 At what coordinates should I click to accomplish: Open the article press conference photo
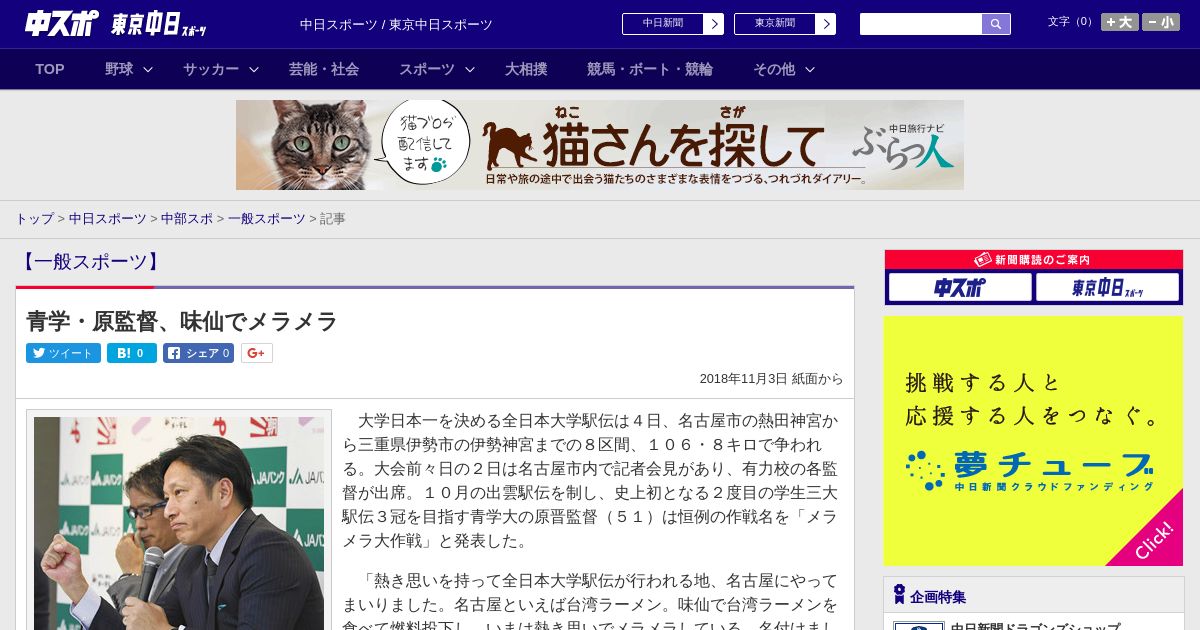(x=179, y=523)
